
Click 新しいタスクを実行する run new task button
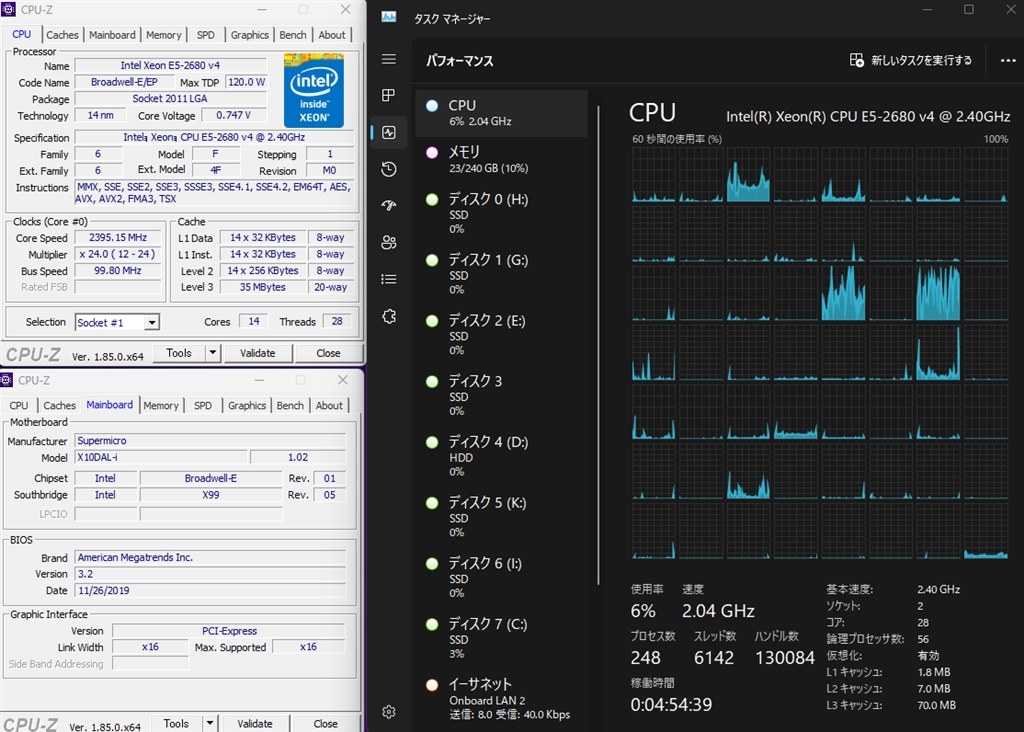coord(910,60)
